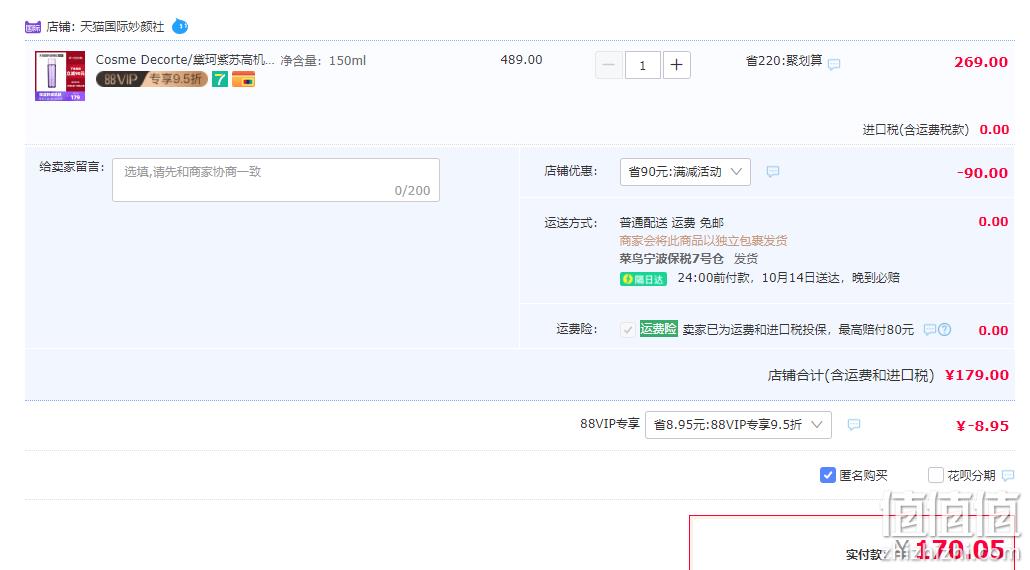
Task: Click the question mark help icon for 运费险
Action: tap(945, 330)
